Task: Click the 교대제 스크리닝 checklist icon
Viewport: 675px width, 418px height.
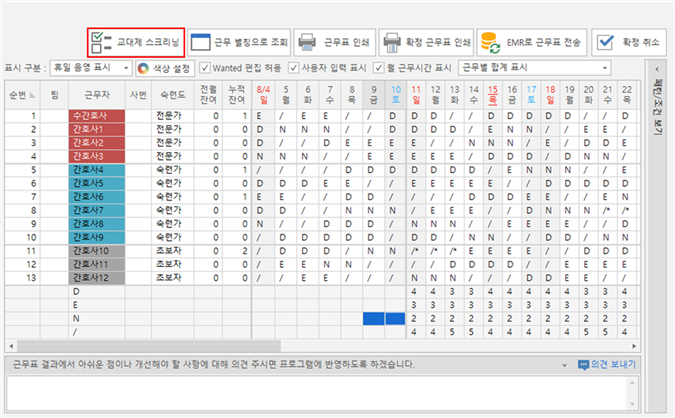Action: coord(103,42)
